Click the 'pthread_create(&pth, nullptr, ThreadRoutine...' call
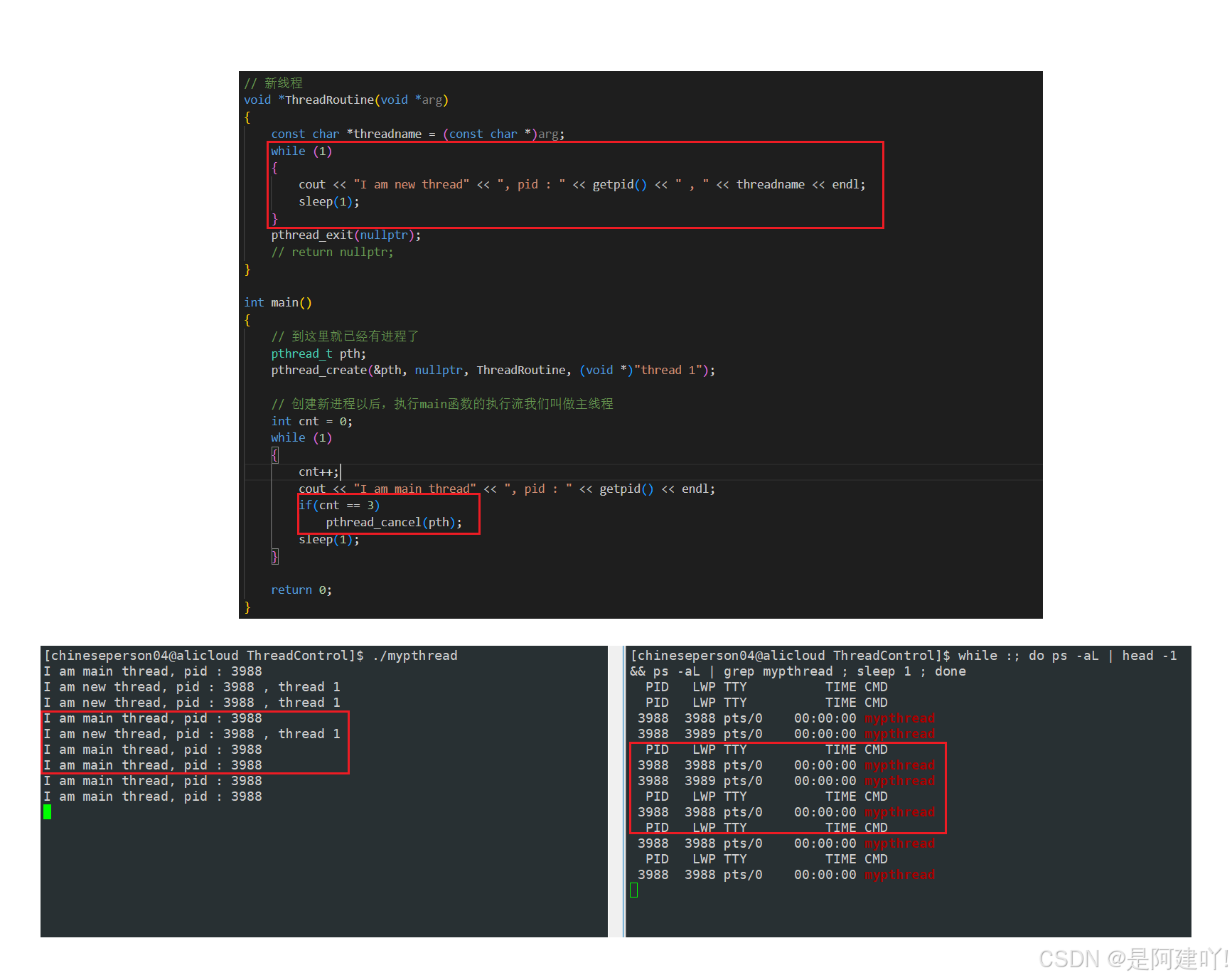 [493, 371]
